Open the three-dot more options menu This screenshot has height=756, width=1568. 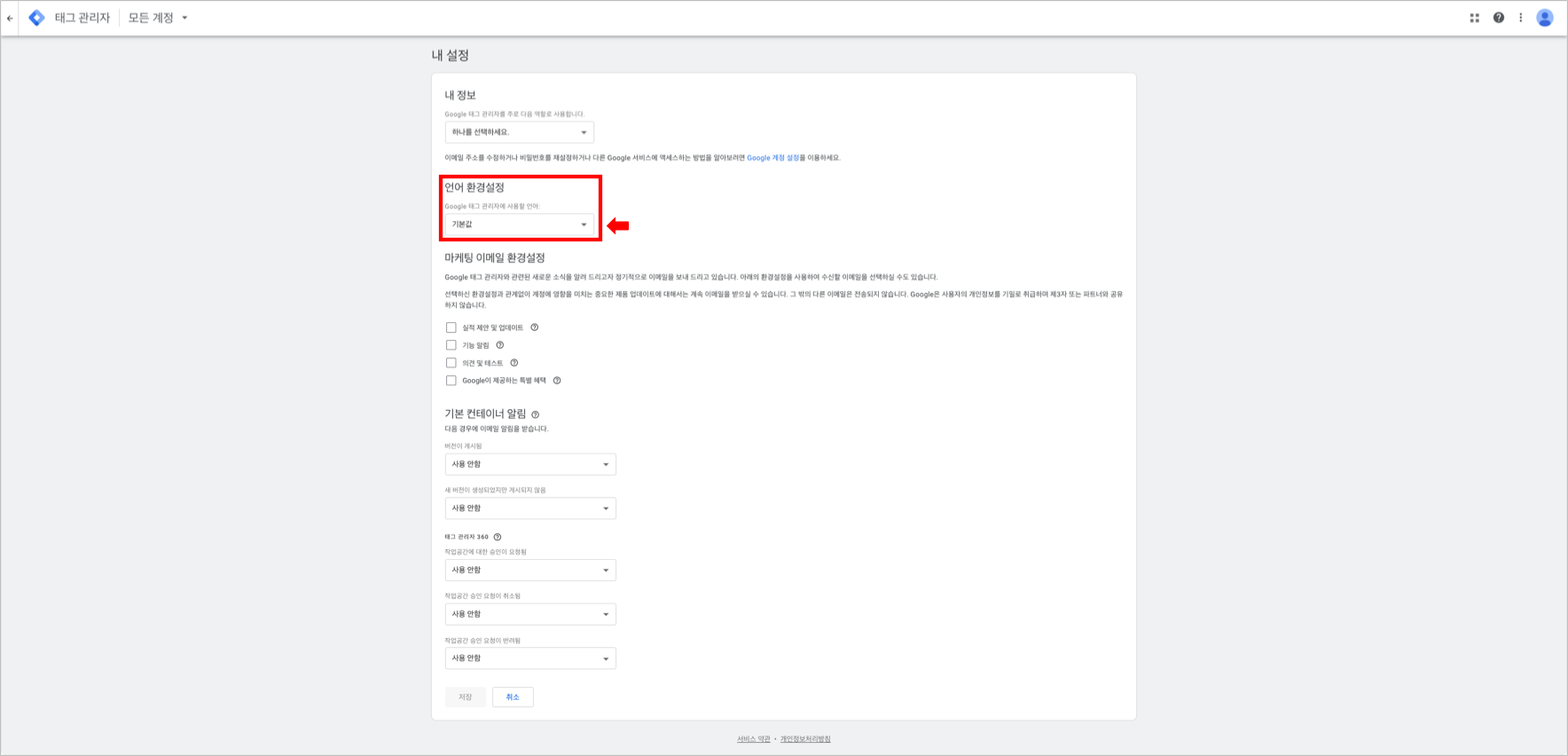(x=1521, y=18)
